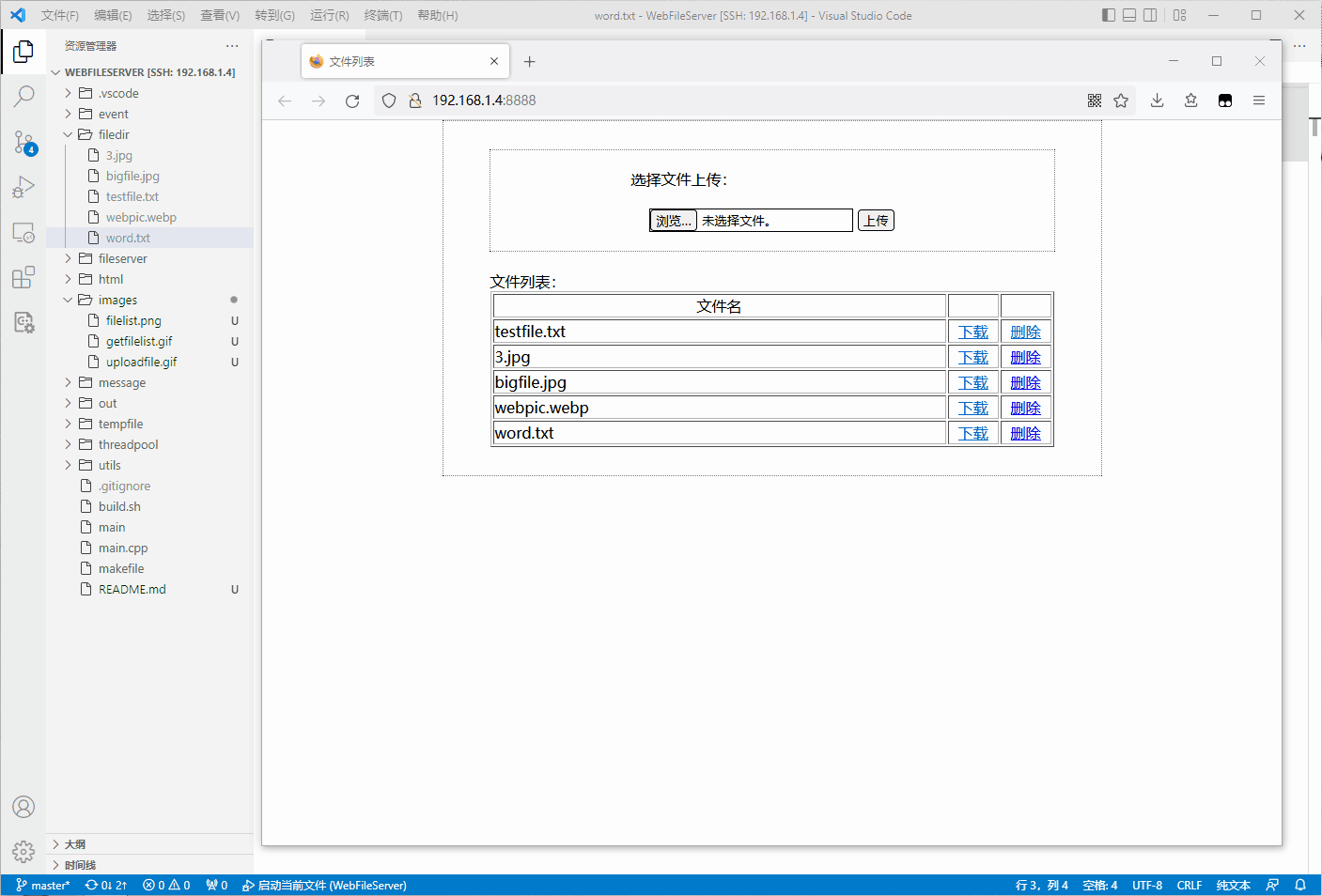Open the Firefox application hamburger menu
Viewport: 1322px width, 896px height.
click(1259, 100)
